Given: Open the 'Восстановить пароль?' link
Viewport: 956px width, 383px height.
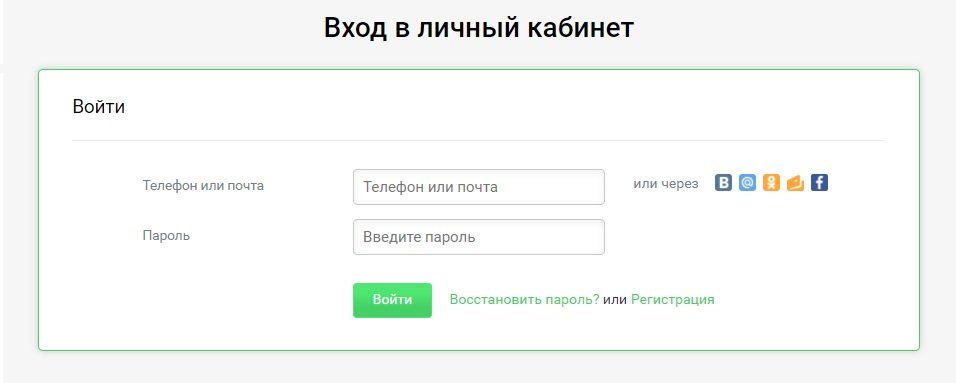Looking at the screenshot, I should coord(524,299).
